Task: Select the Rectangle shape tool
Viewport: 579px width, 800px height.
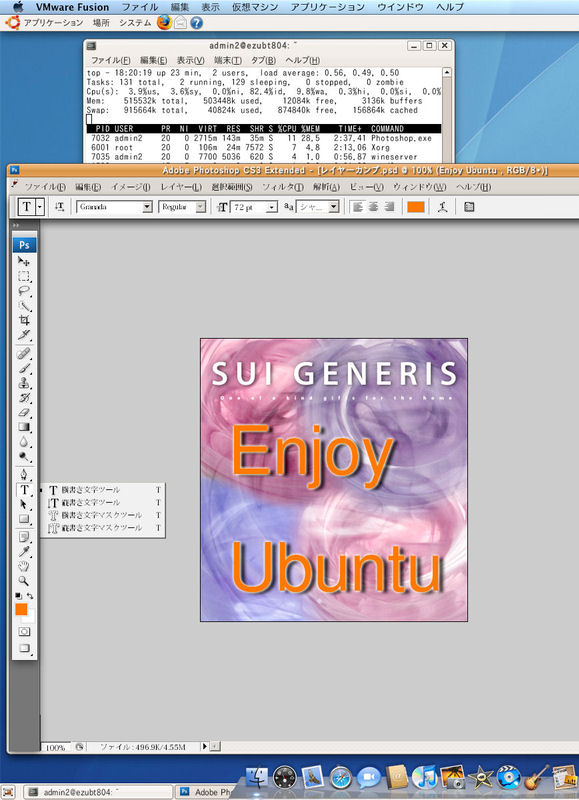Action: (23, 519)
